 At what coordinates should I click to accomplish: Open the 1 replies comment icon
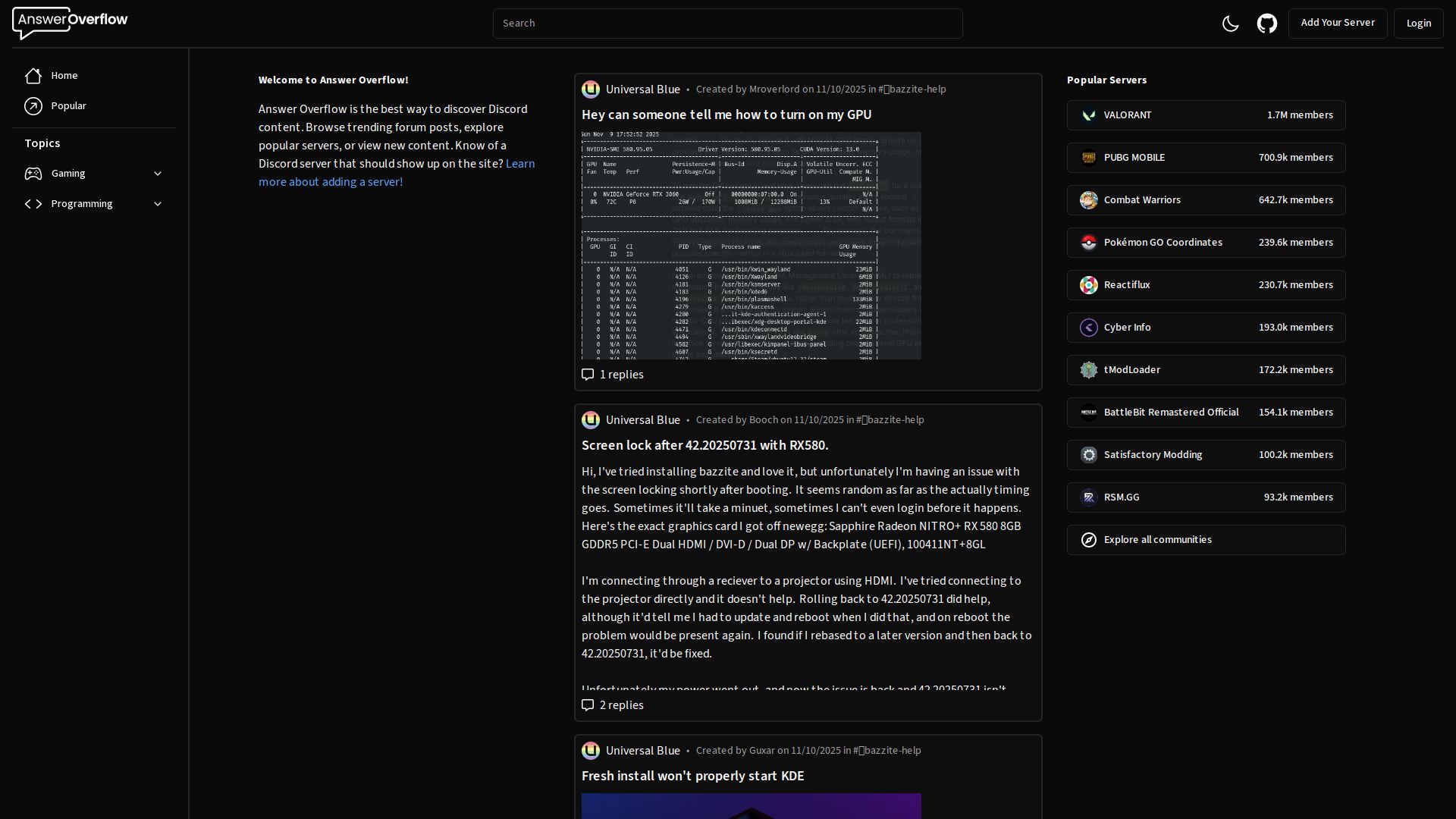(x=588, y=375)
